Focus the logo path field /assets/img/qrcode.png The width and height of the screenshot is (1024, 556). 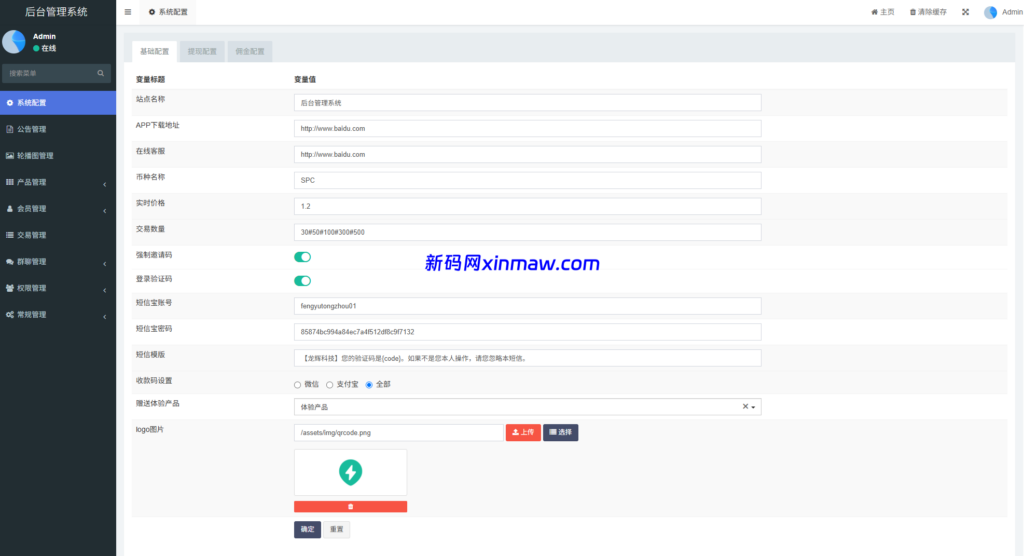398,433
